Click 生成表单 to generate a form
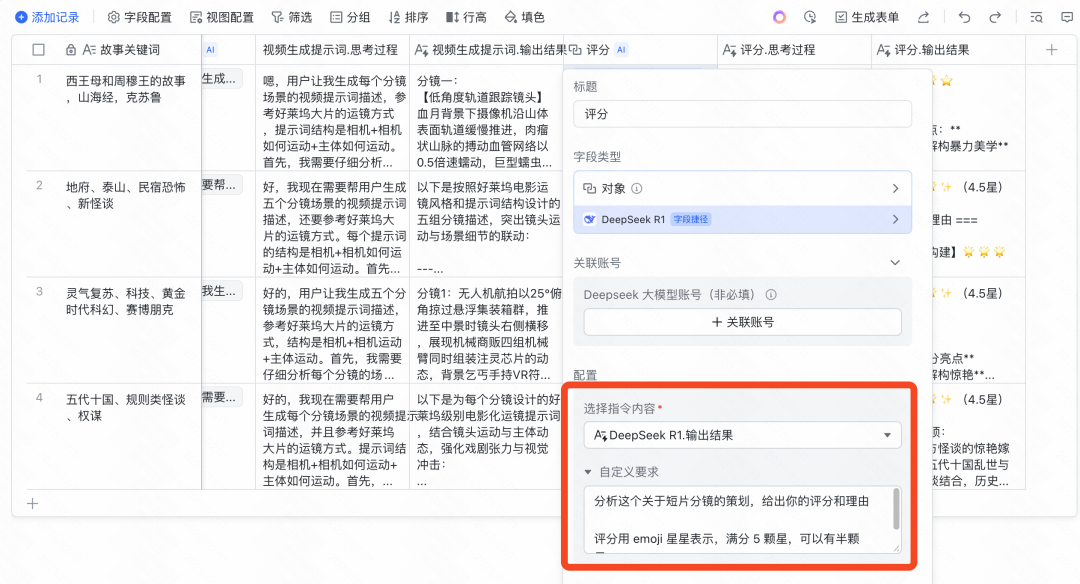Screen dimensions: 1080x584 tap(867, 17)
